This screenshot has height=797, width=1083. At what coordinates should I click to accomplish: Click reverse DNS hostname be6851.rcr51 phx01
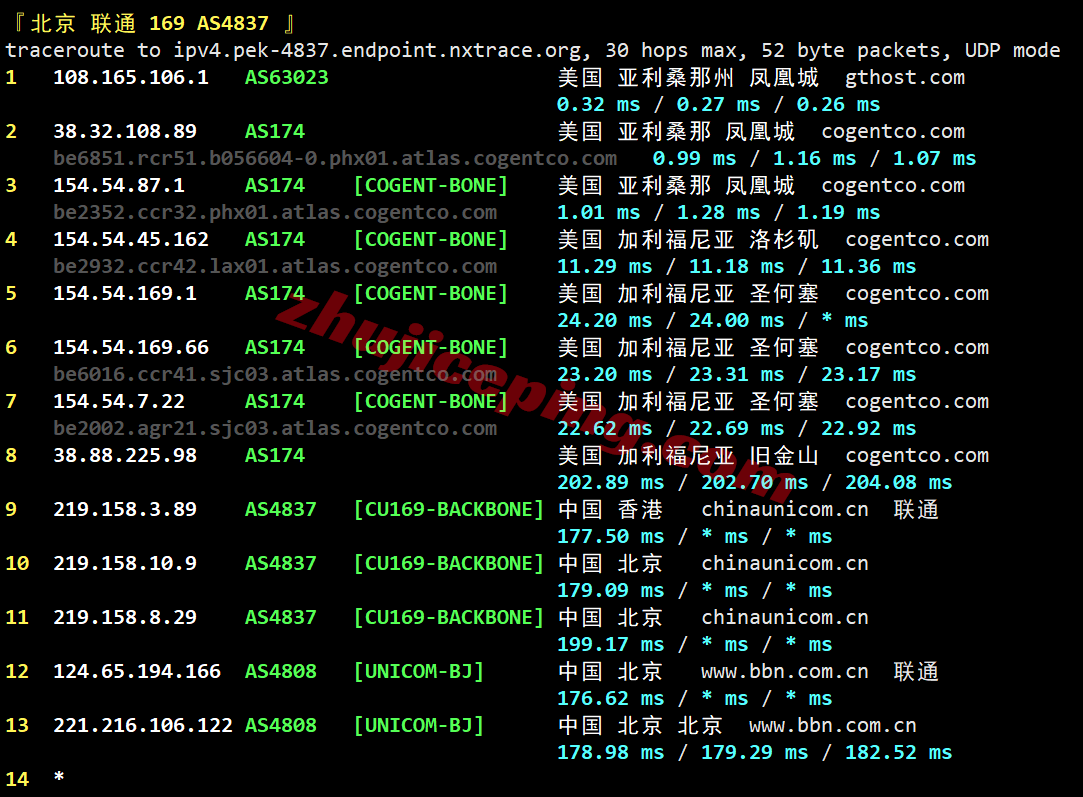click(x=335, y=158)
